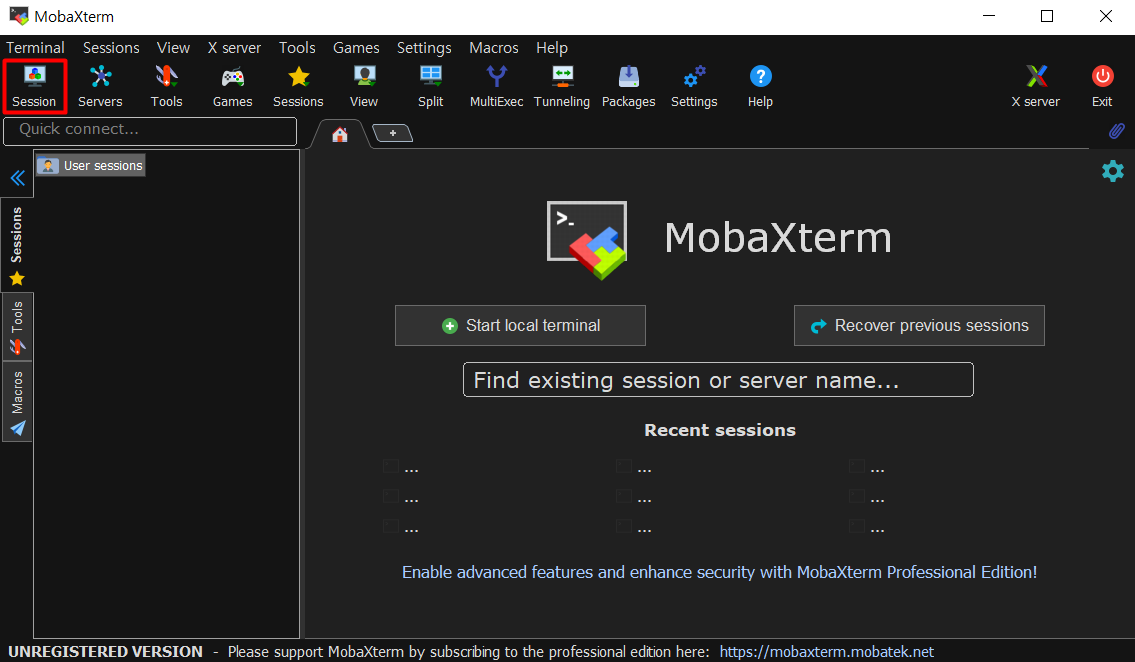
Task: Toggle the X server icon
Action: (x=1036, y=87)
